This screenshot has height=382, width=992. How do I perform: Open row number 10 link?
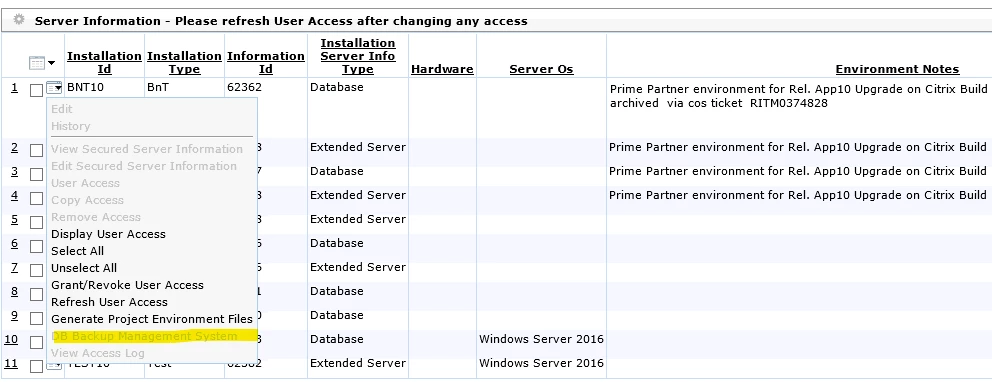point(11,339)
